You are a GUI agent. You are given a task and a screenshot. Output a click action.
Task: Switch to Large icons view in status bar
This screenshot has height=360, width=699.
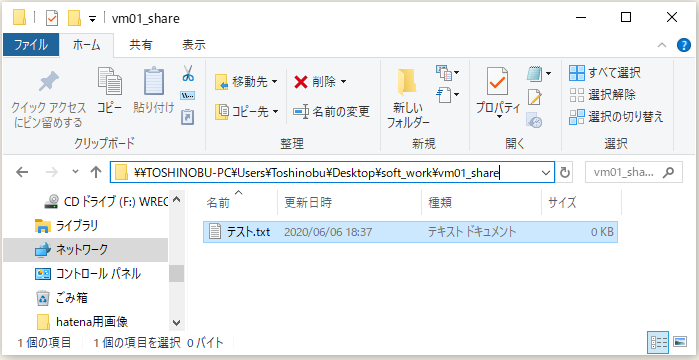[679, 342]
